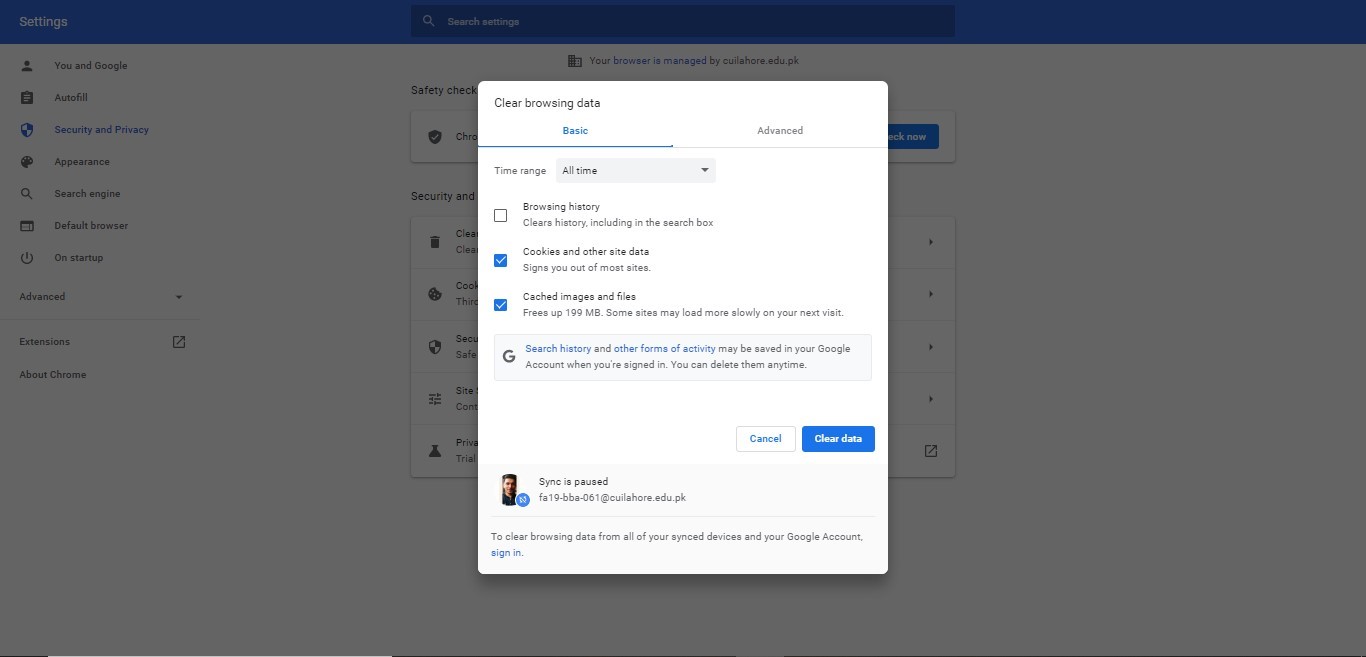The width and height of the screenshot is (1366, 657).
Task: Click the profile avatar beside Sync is paused
Action: (x=511, y=490)
